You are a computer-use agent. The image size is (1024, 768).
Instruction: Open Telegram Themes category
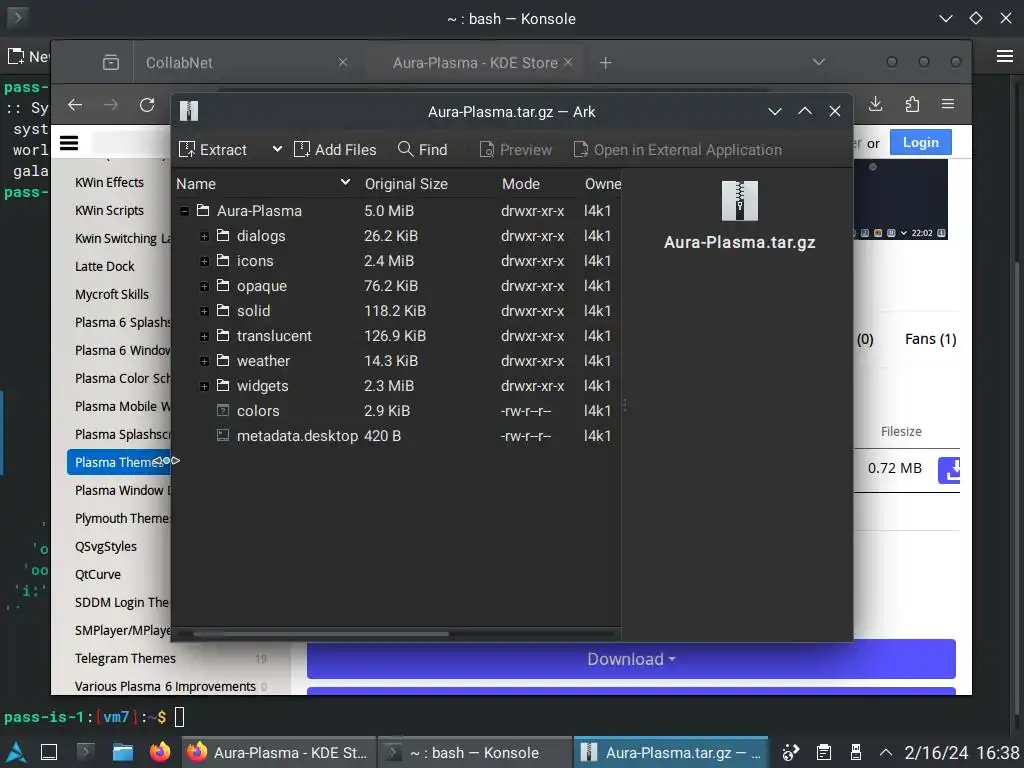(x=125, y=658)
